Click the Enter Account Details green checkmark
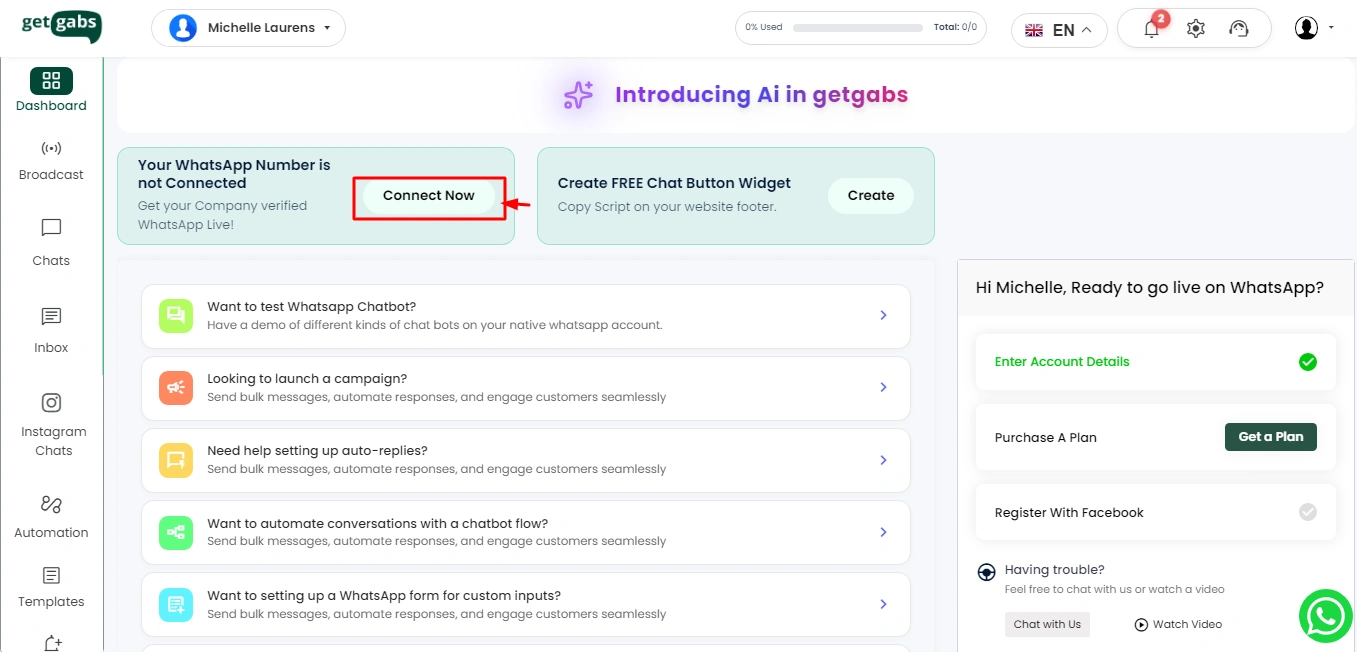The height and width of the screenshot is (652, 1357). click(x=1307, y=362)
